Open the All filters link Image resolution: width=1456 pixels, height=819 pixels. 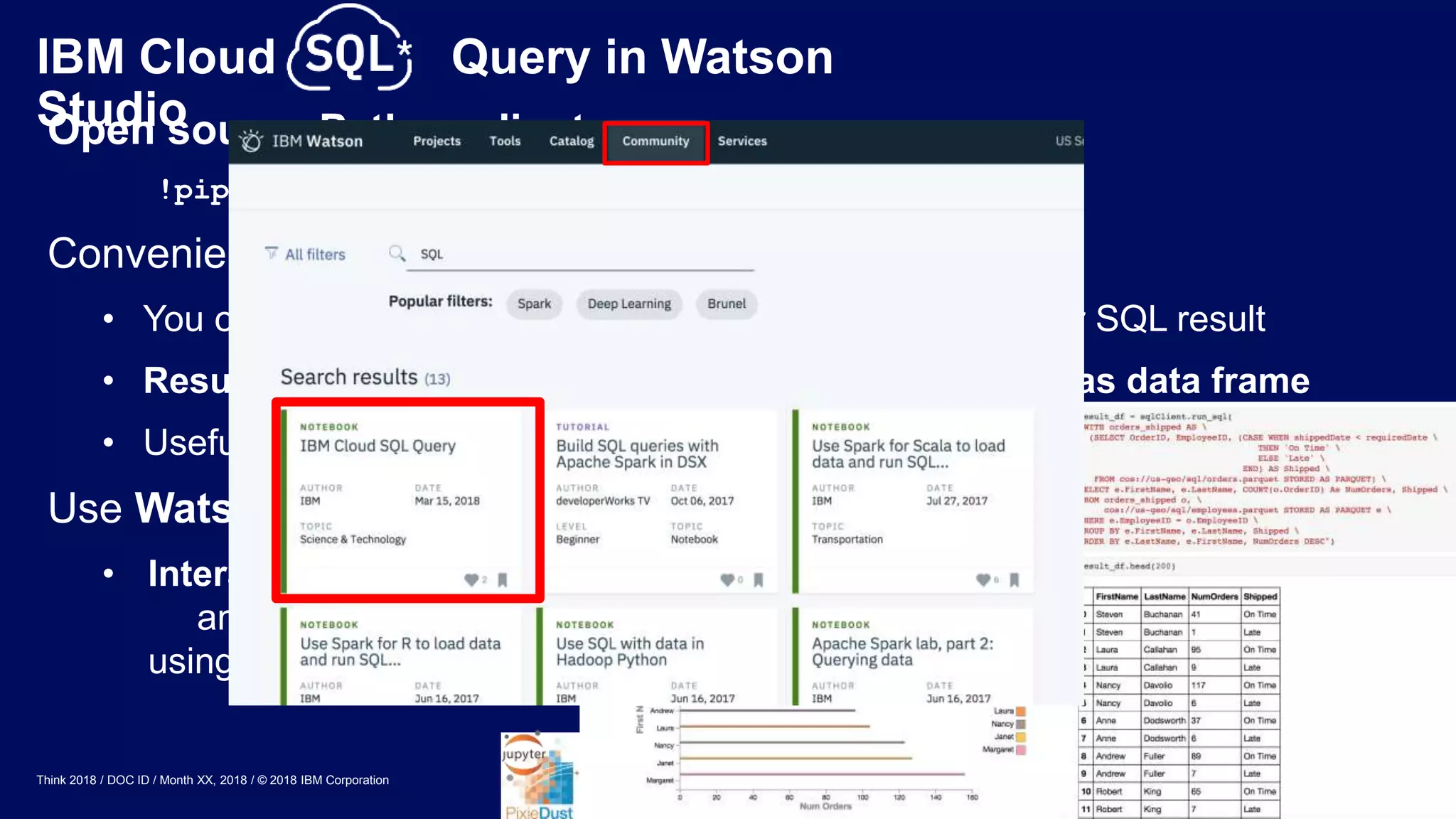click(315, 255)
